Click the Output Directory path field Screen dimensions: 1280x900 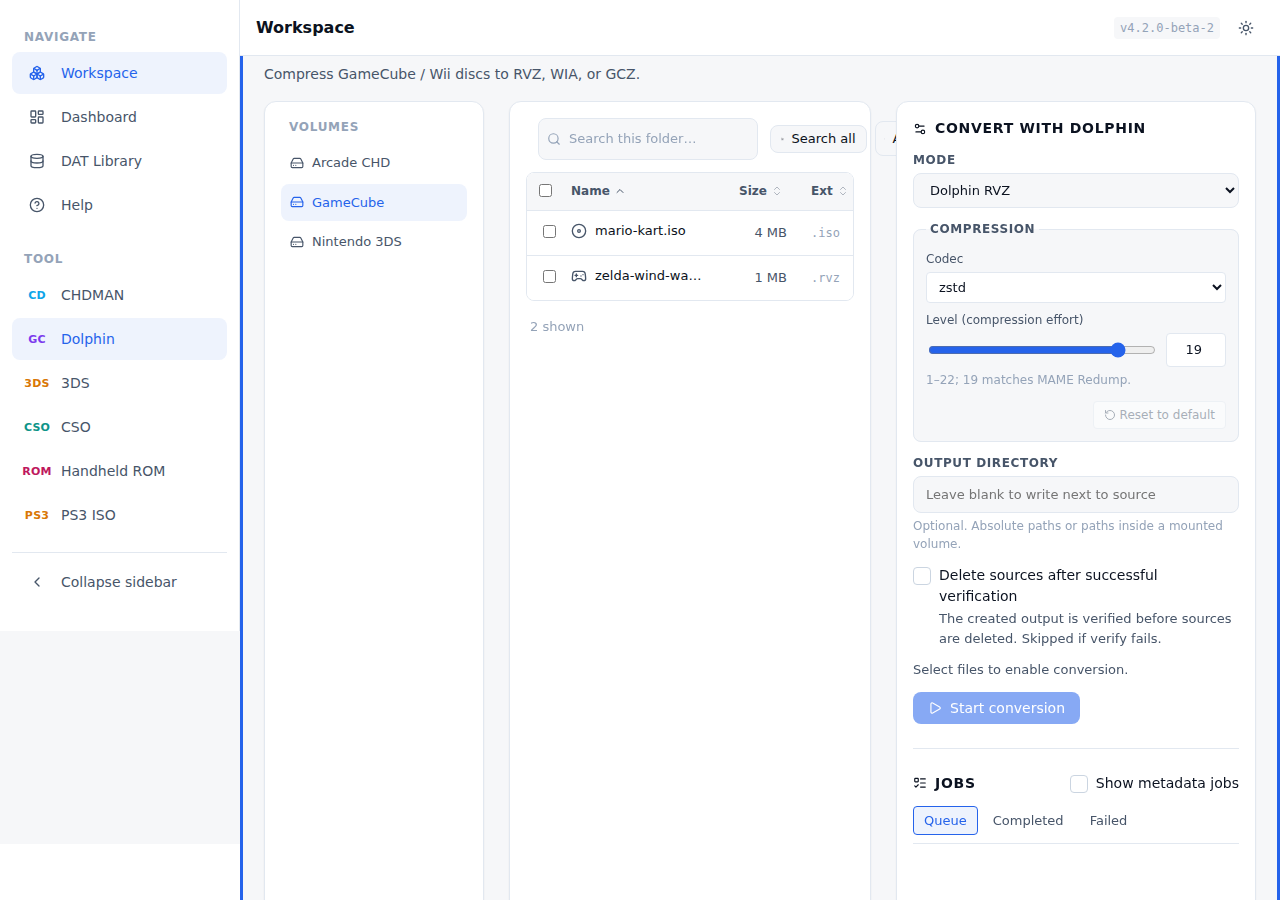tap(1076, 495)
